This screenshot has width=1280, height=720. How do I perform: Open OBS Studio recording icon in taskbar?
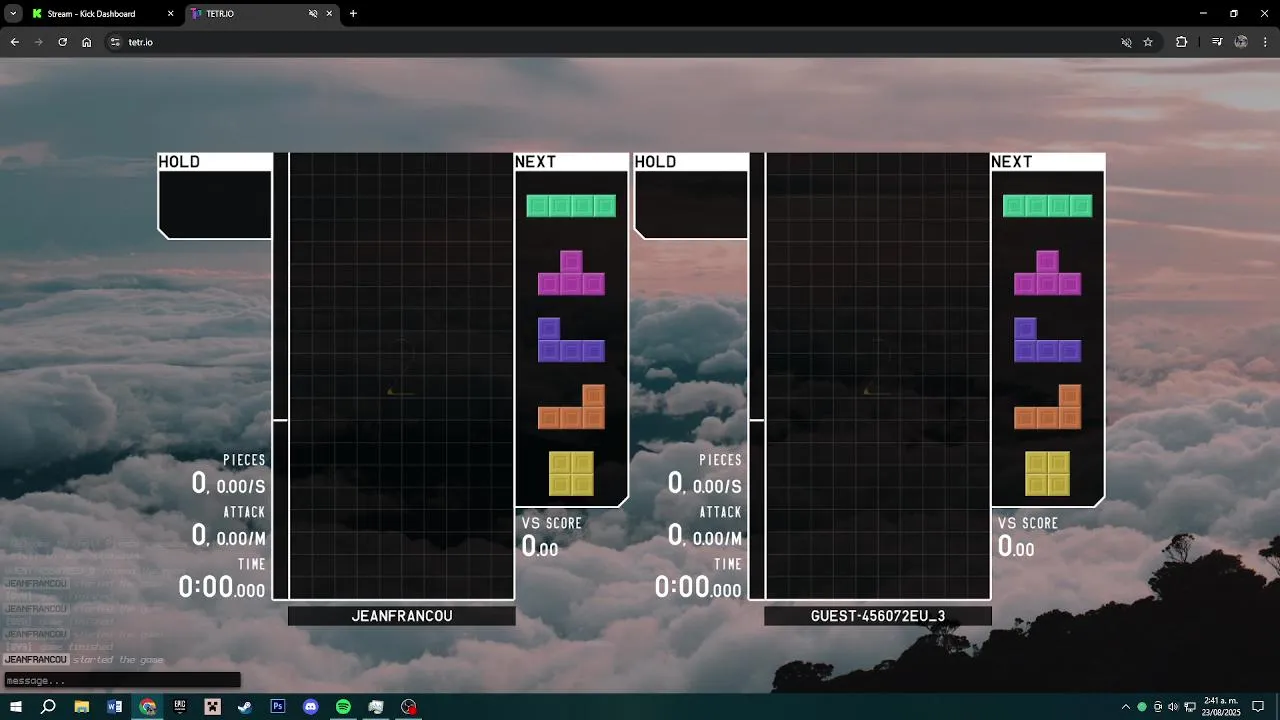(x=408, y=707)
